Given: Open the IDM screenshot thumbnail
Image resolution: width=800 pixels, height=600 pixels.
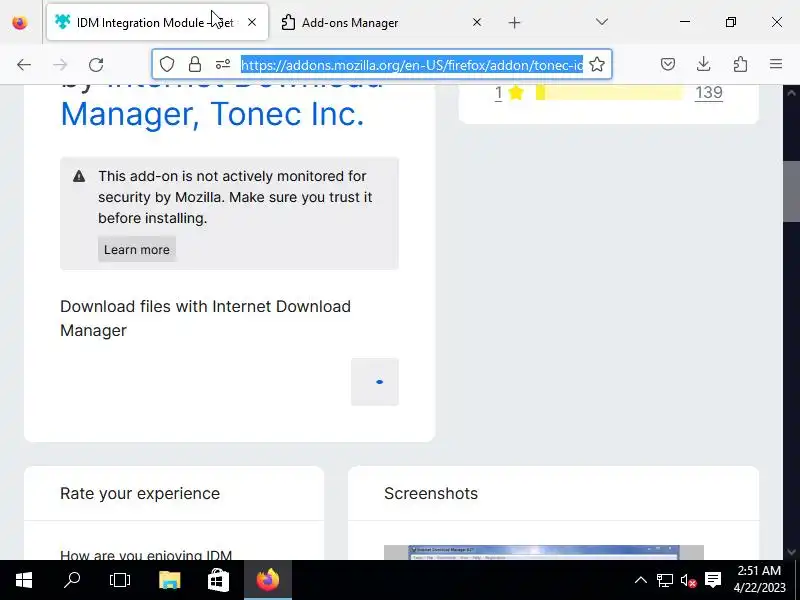Looking at the screenshot, I should (544, 552).
